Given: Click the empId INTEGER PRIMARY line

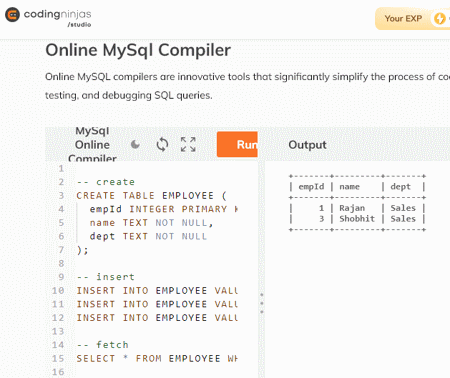Looking at the screenshot, I should pos(163,209).
